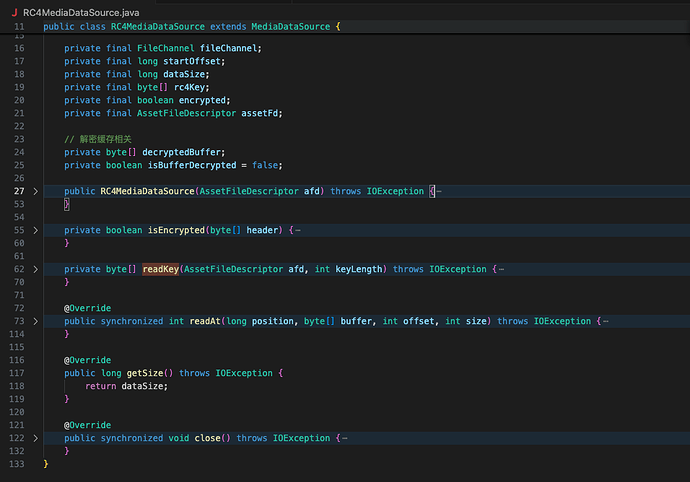Unfold the isEncrypted method using gutter arrow
690x482 pixels.
[36, 230]
